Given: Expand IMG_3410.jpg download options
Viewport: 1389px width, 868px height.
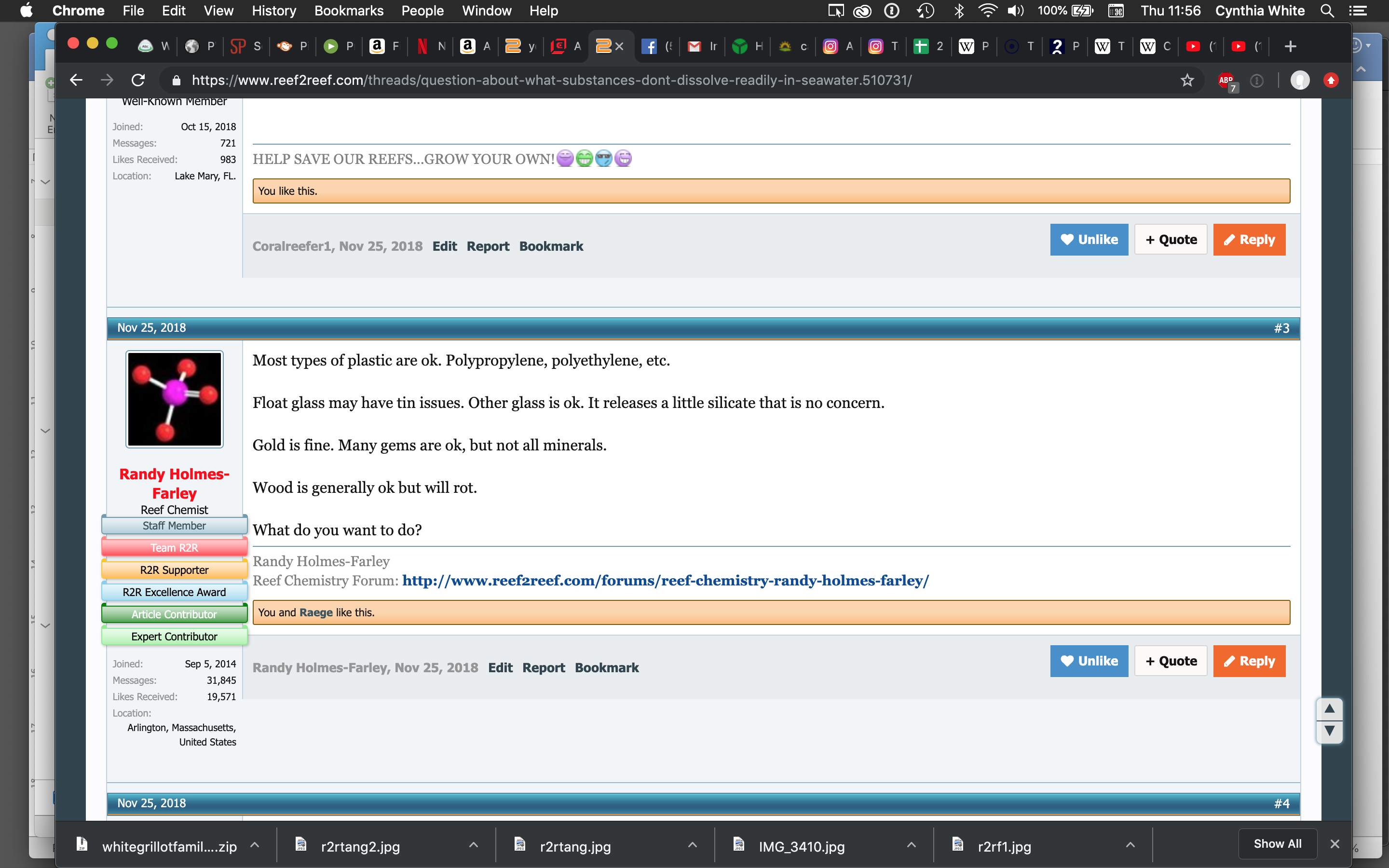Looking at the screenshot, I should click(912, 845).
